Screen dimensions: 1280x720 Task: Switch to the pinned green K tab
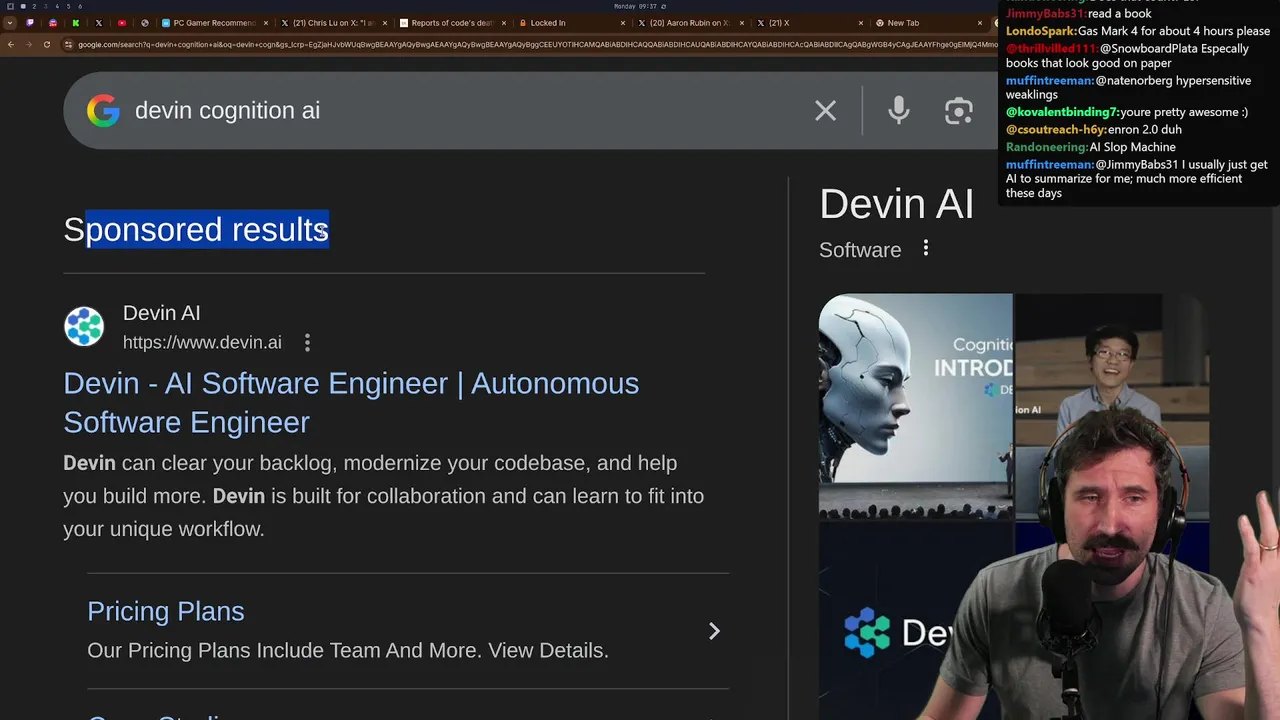(76, 23)
